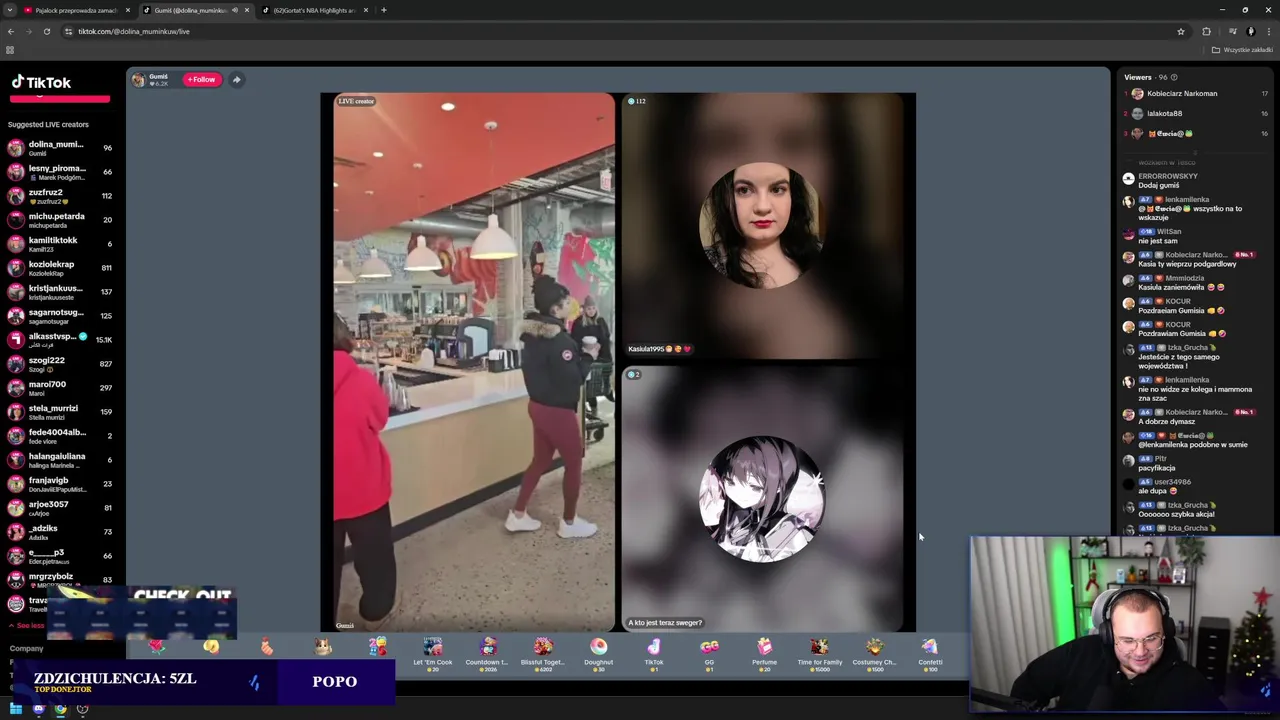Open Wszystkie zakładki bookmarks folder
The height and width of the screenshot is (720, 1280).
(x=1243, y=50)
